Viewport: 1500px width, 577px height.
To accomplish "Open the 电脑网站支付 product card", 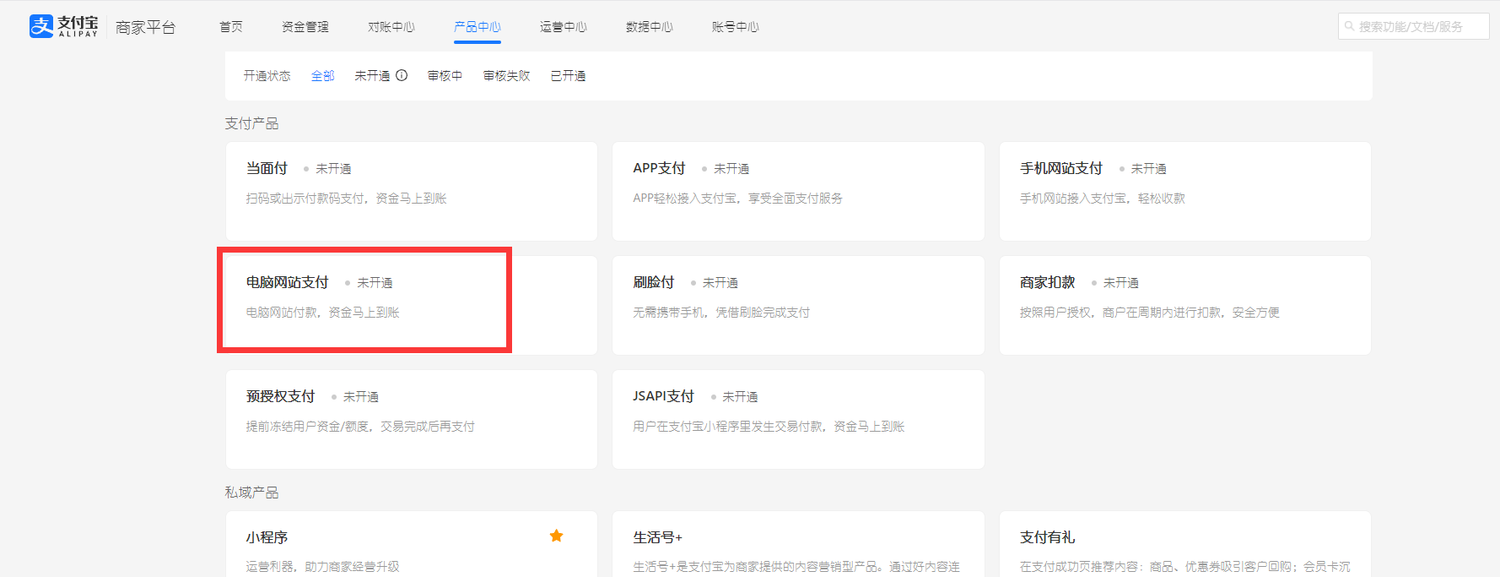I will click(411, 305).
